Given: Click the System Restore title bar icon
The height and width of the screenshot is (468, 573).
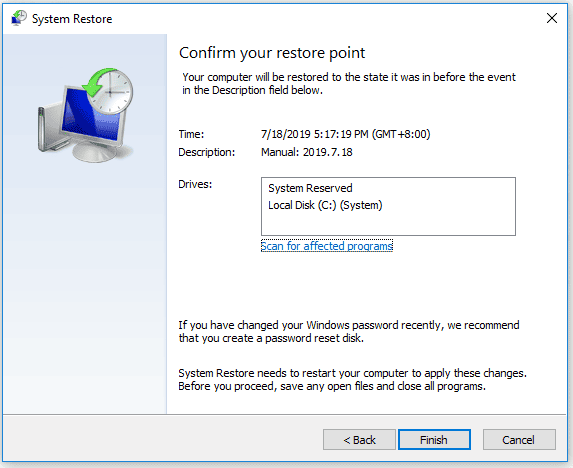Looking at the screenshot, I should [19, 18].
